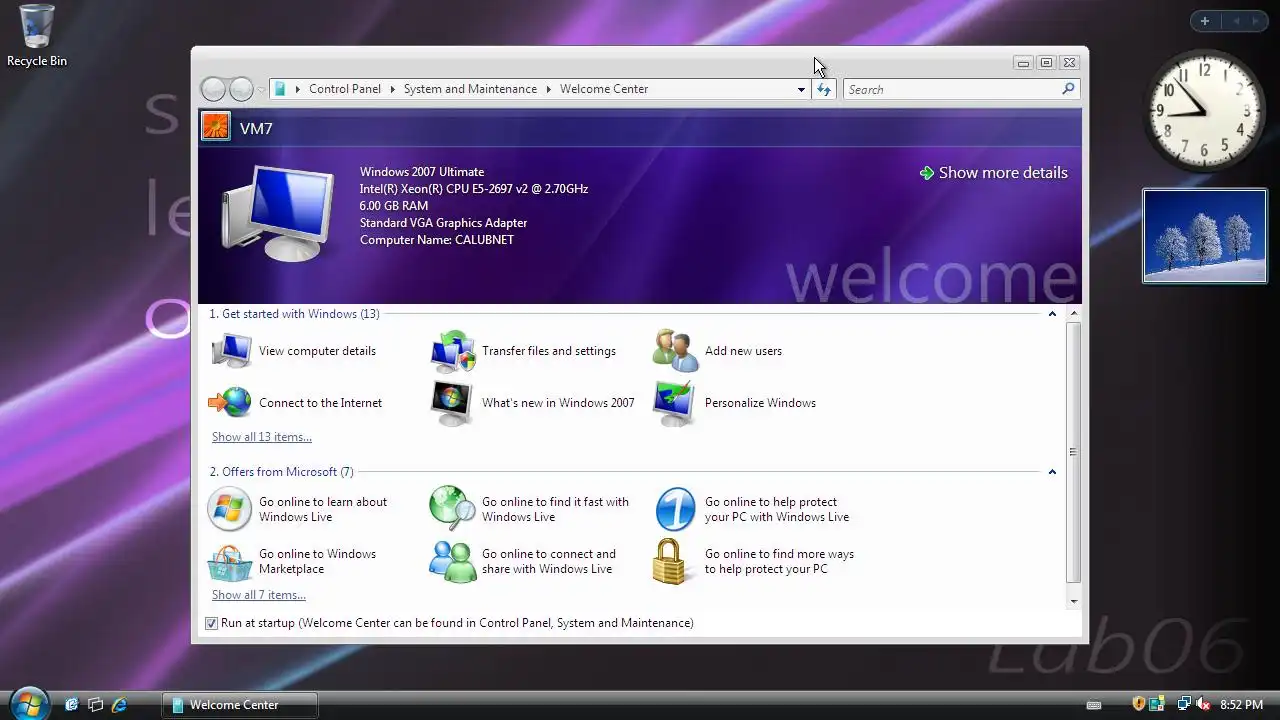Click the Show all 13 items link
Image resolution: width=1280 pixels, height=720 pixels.
pos(262,437)
